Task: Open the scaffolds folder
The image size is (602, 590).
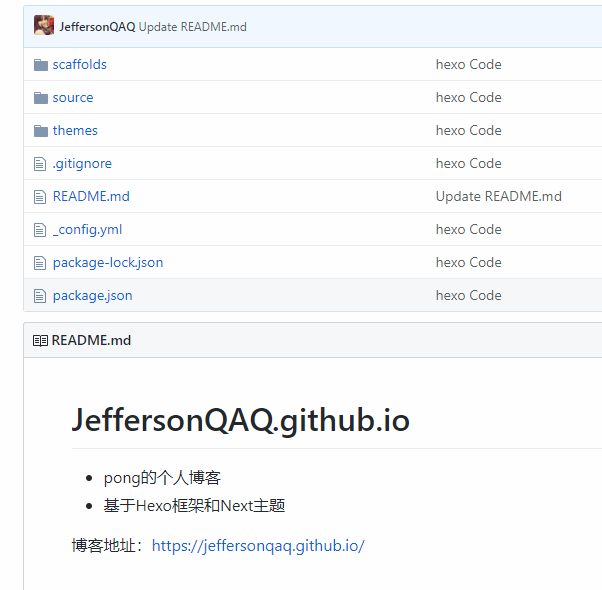Action: pos(79,64)
